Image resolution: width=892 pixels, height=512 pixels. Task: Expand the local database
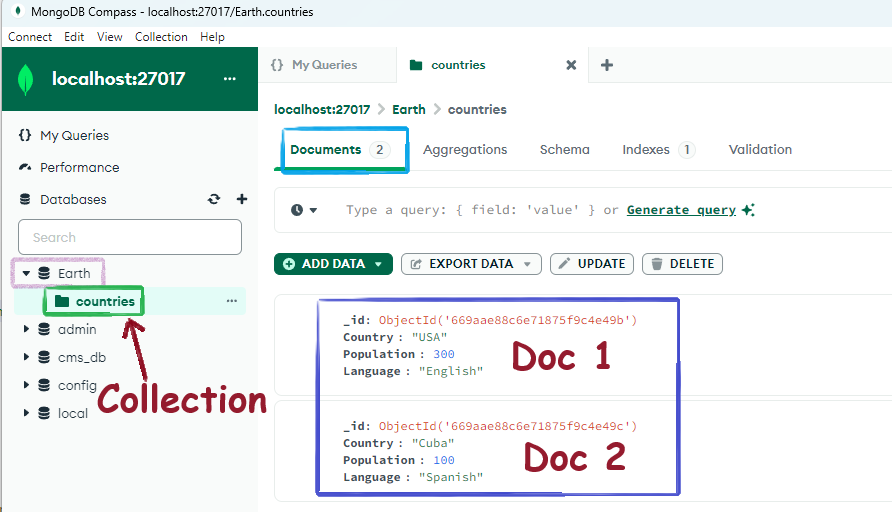[26, 412]
